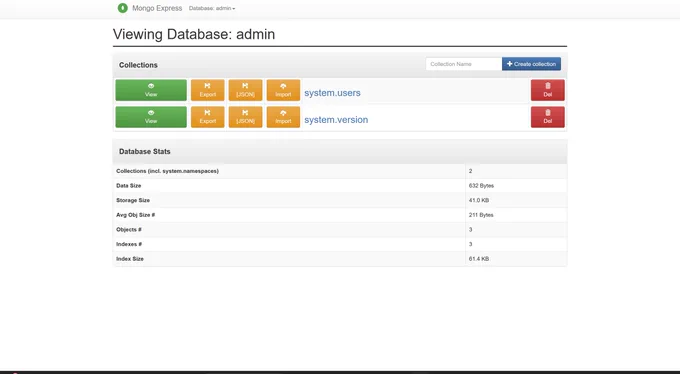Export the system.version collection
The image size is (680, 374).
208,117
